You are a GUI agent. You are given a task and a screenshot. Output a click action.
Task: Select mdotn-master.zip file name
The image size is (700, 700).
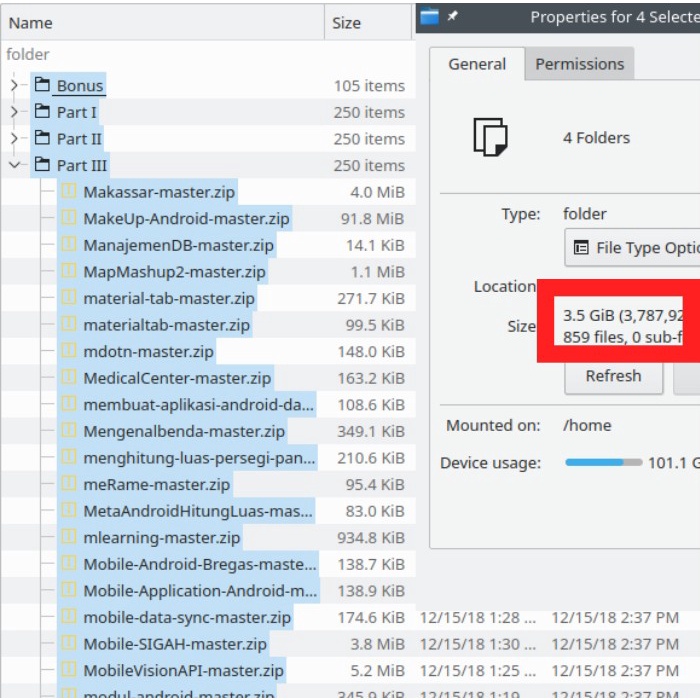(148, 351)
